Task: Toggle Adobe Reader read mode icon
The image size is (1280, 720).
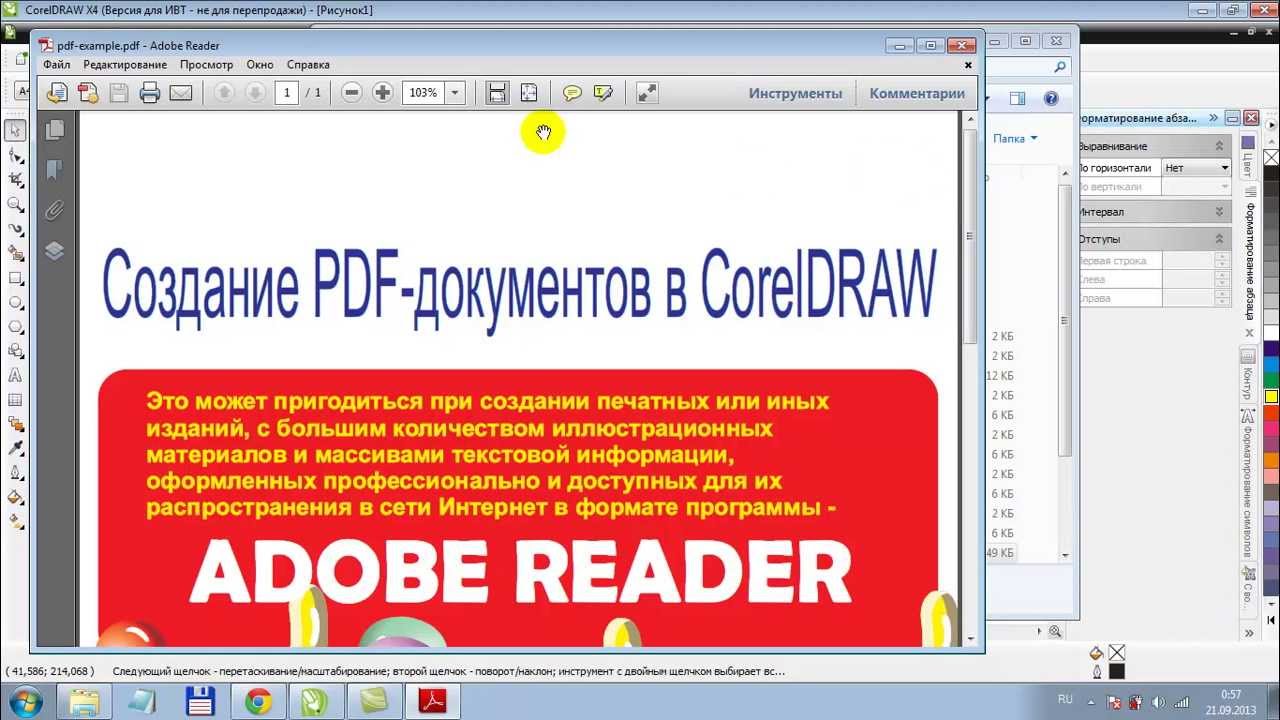Action: (647, 93)
